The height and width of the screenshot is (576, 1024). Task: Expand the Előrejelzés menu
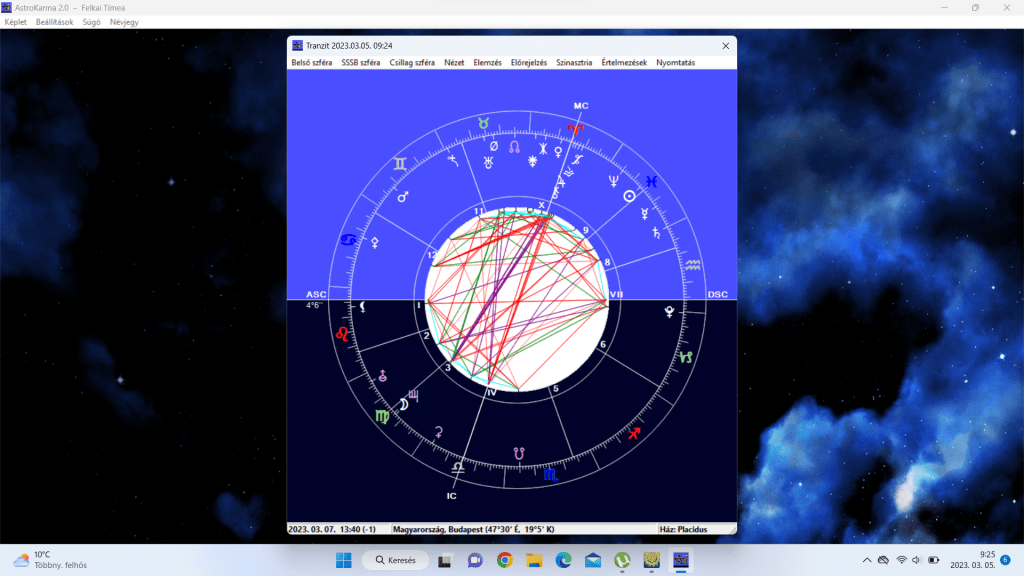coord(529,63)
